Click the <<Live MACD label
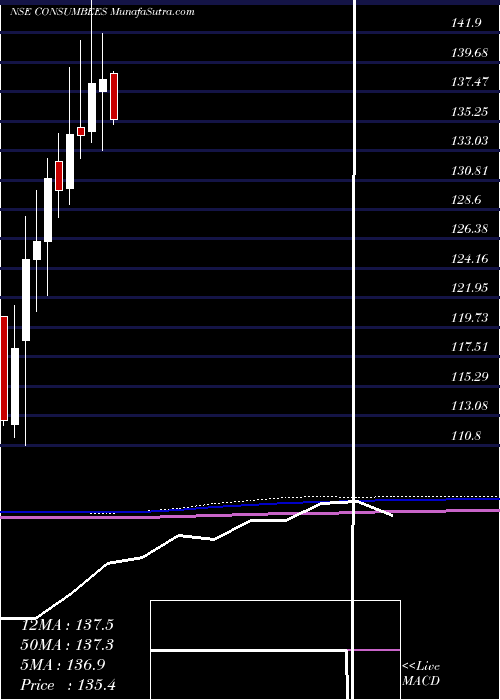Screen dimensions: 500x700 421,674
